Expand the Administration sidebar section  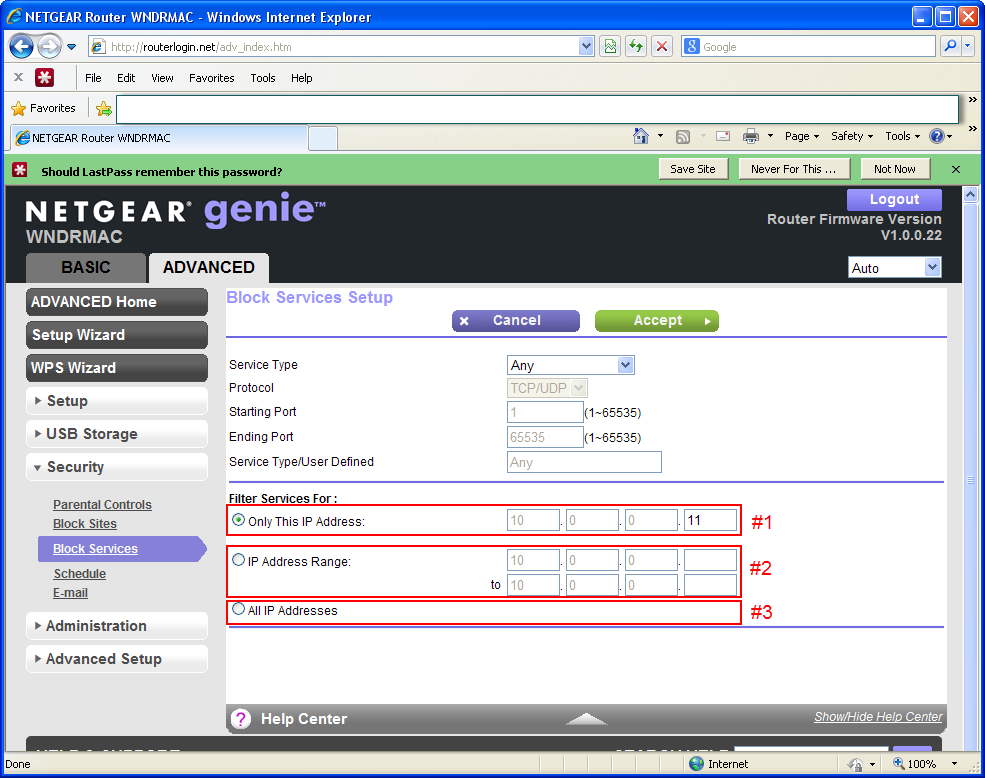point(117,626)
